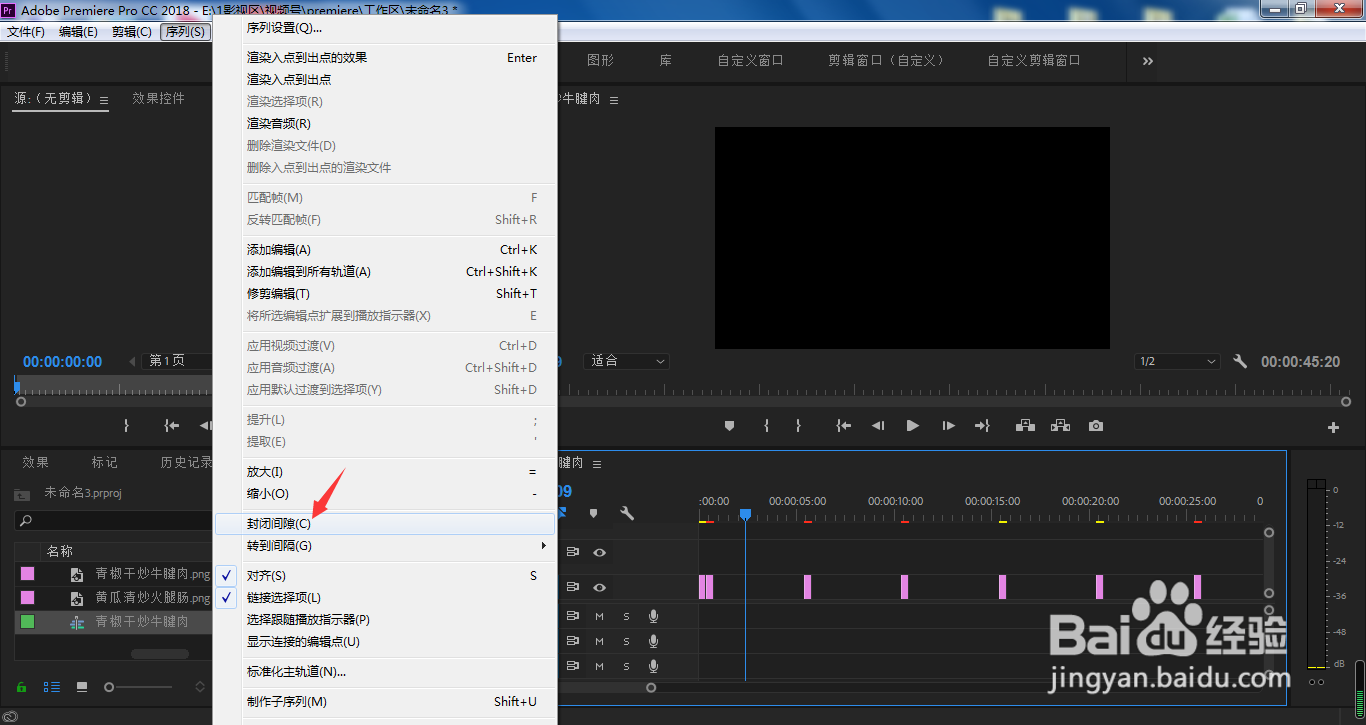Viewport: 1366px width, 725px height.
Task: Click the program monitor Add Marker icon
Action: coord(729,425)
